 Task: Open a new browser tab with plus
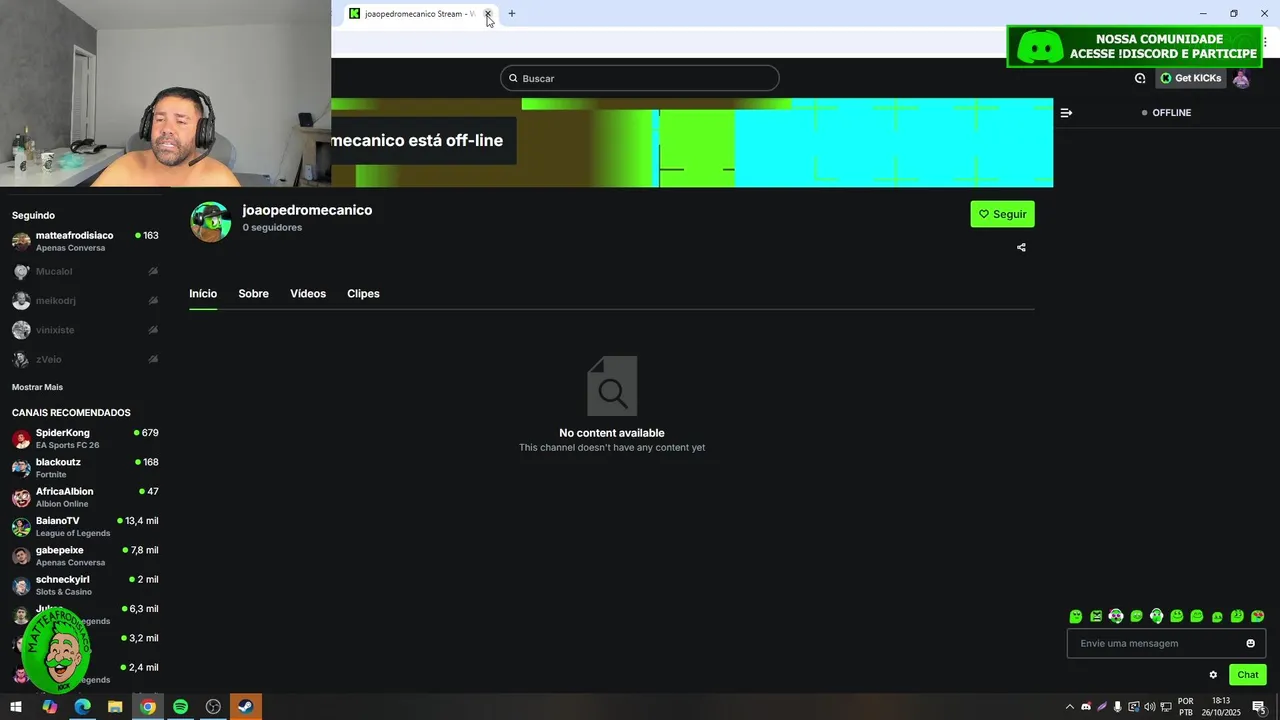tap(512, 14)
